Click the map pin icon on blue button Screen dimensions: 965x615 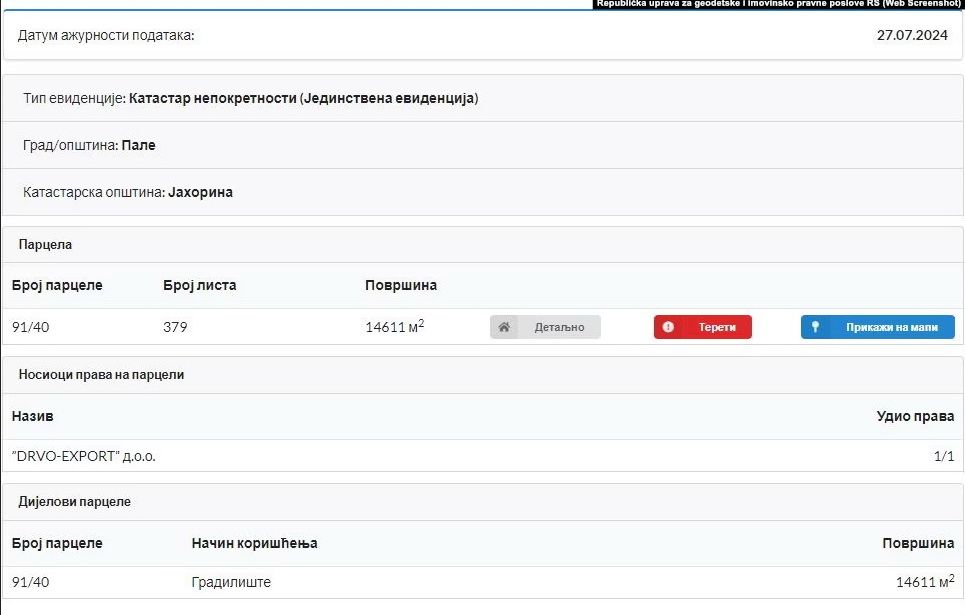point(816,327)
